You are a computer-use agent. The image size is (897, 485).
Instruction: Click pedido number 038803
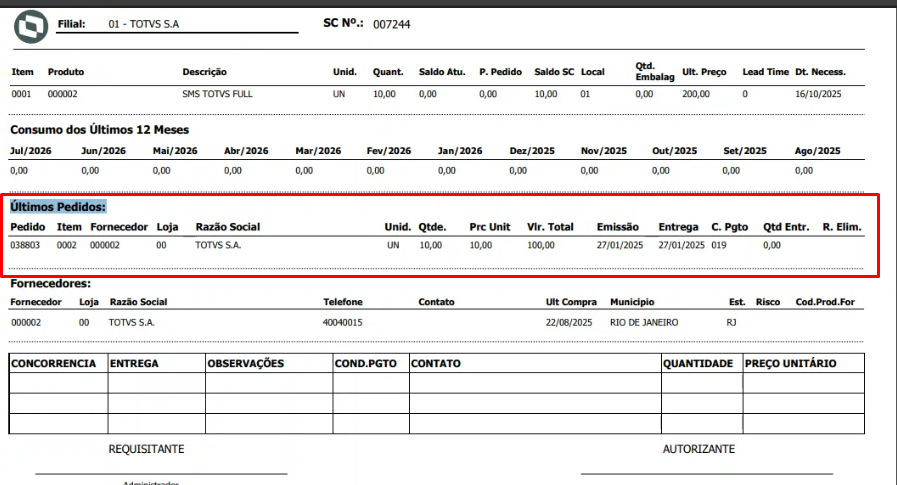point(25,245)
